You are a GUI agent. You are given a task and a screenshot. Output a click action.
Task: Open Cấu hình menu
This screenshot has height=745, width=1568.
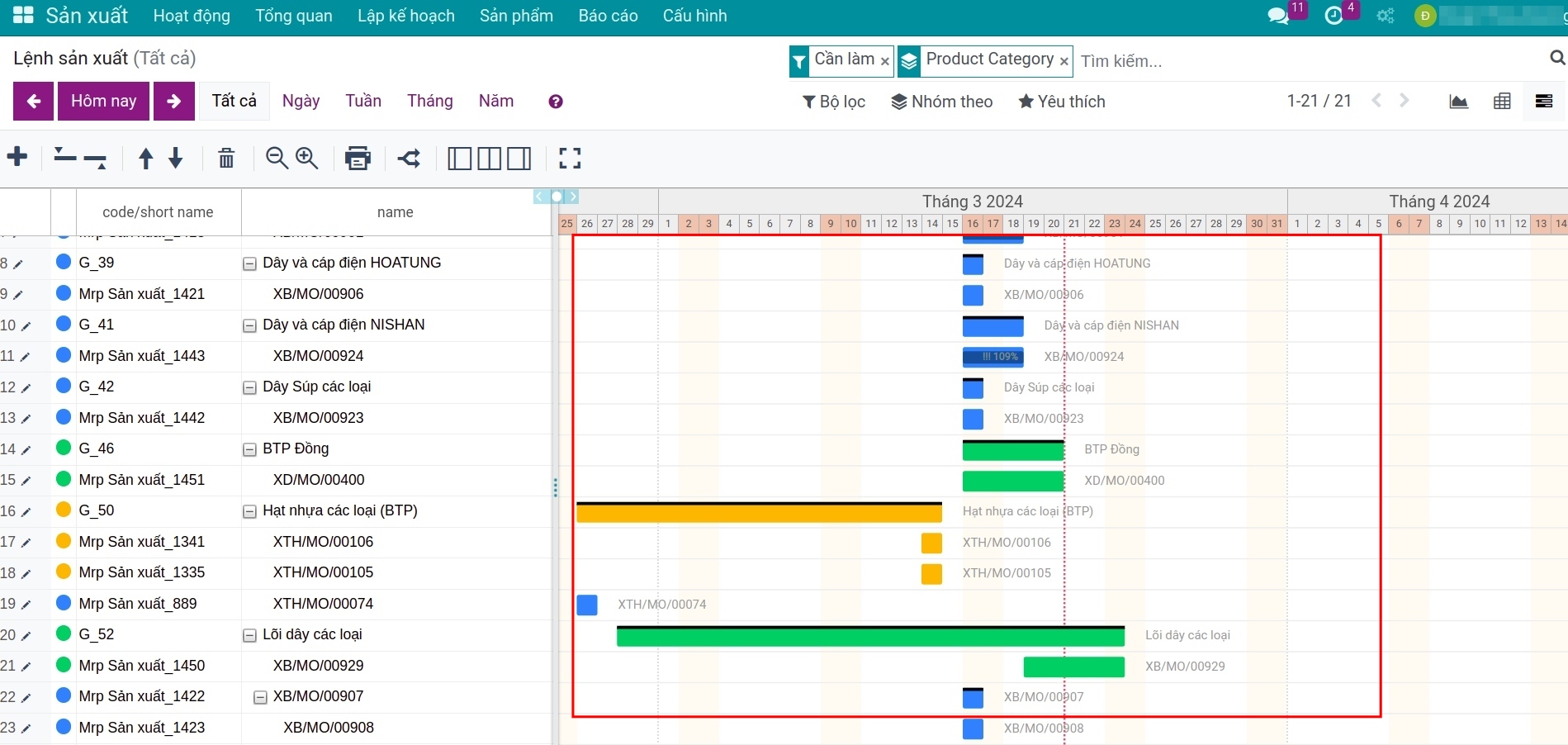(695, 16)
